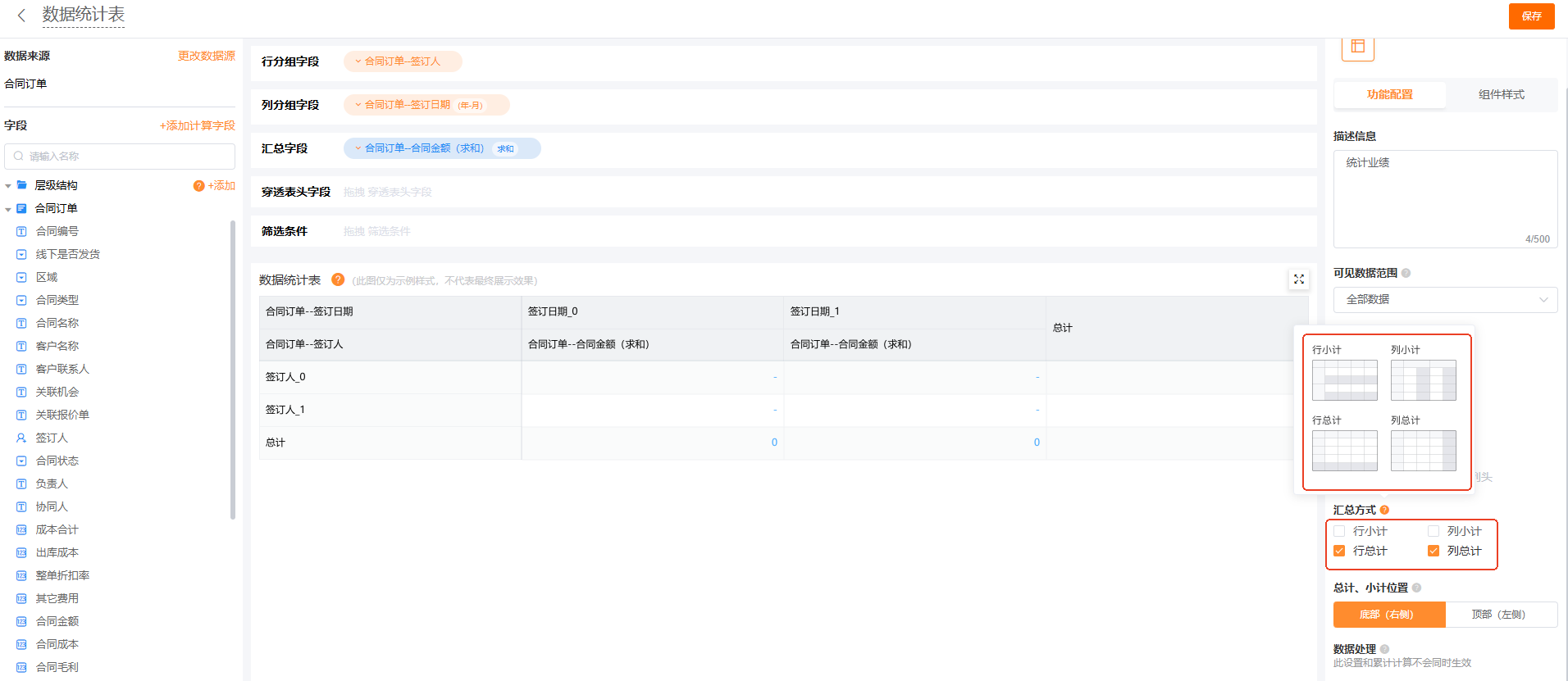
Task: Enable the 行小计 checkbox
Action: [1339, 531]
